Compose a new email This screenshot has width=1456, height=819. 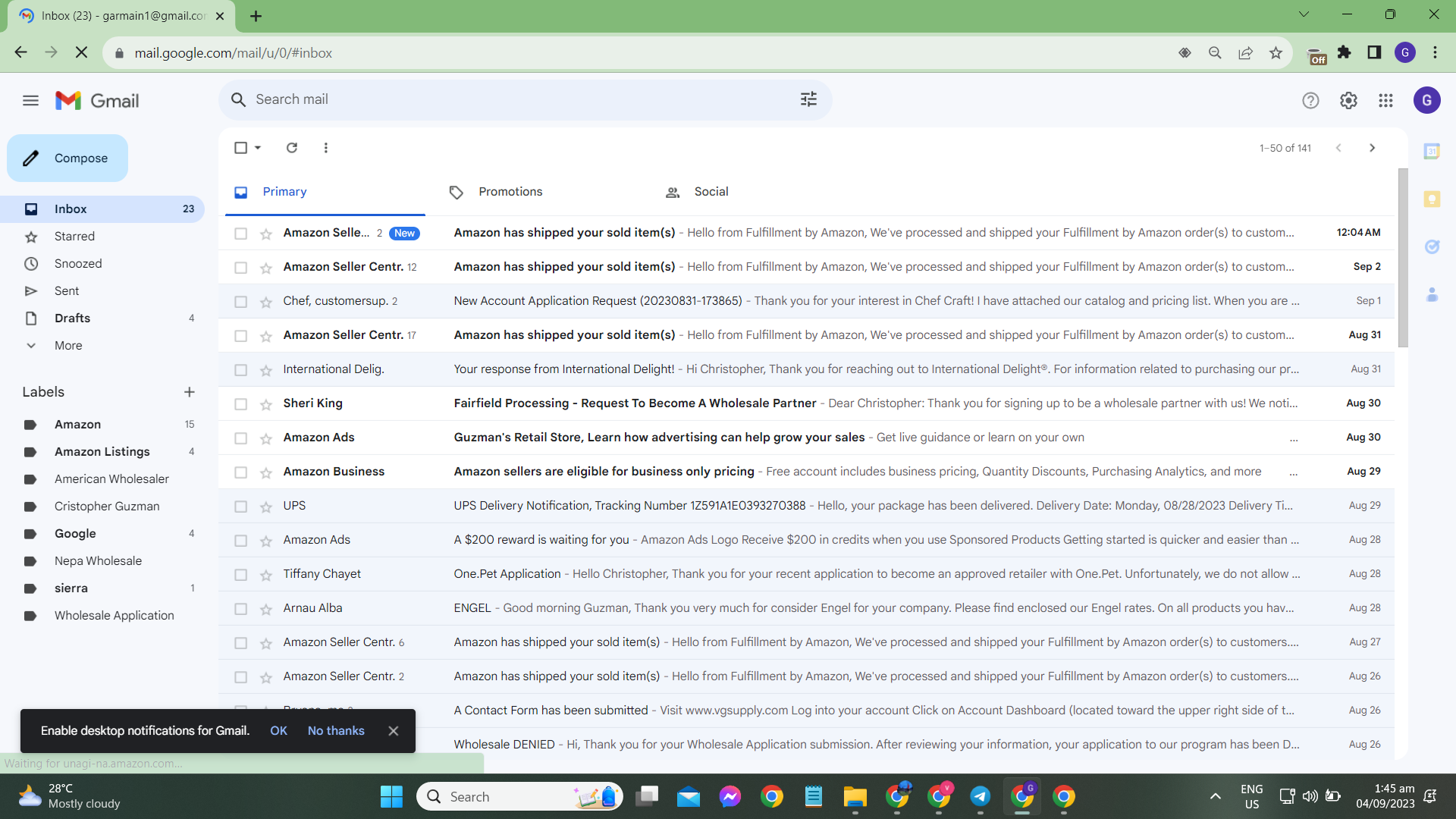pyautogui.click(x=67, y=158)
